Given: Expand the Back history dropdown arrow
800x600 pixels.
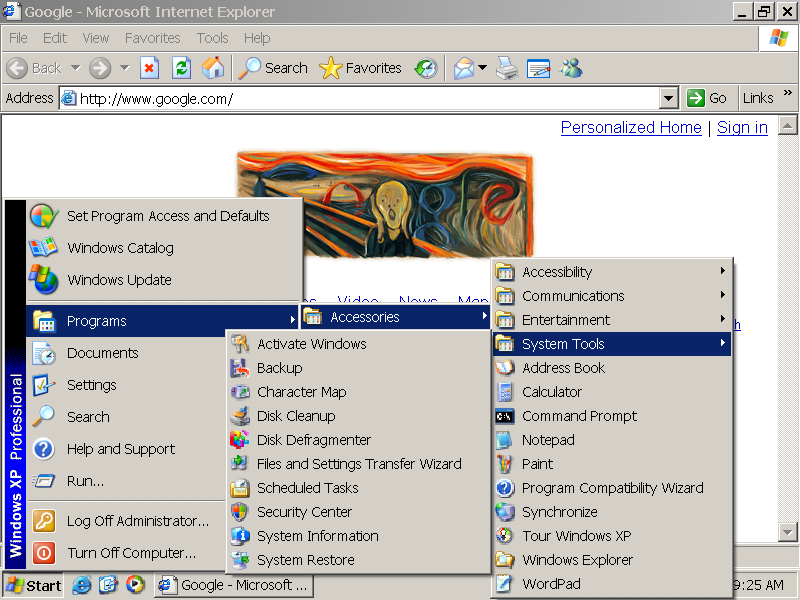Looking at the screenshot, I should click(x=76, y=67).
